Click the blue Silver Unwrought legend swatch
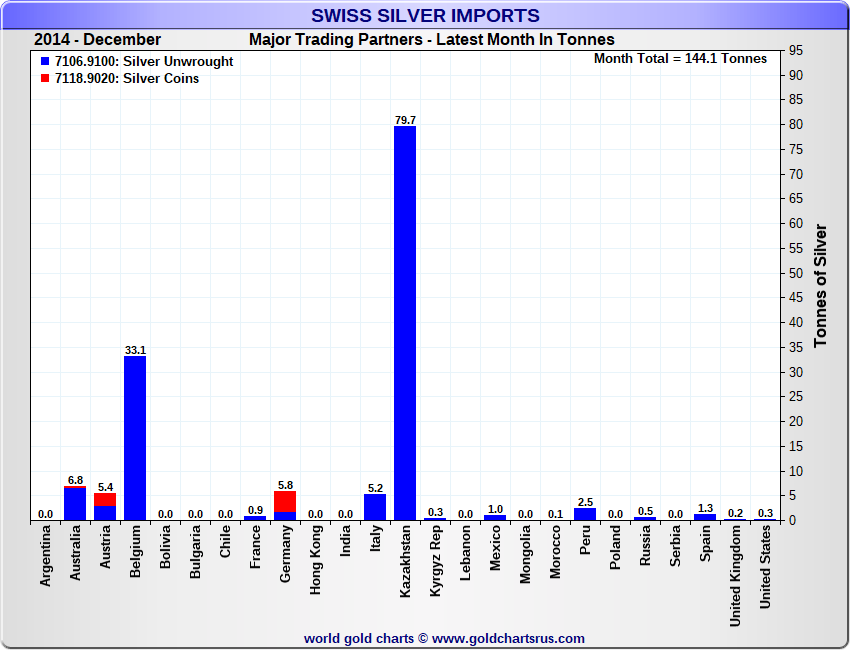The height and width of the screenshot is (650, 850). point(45,62)
